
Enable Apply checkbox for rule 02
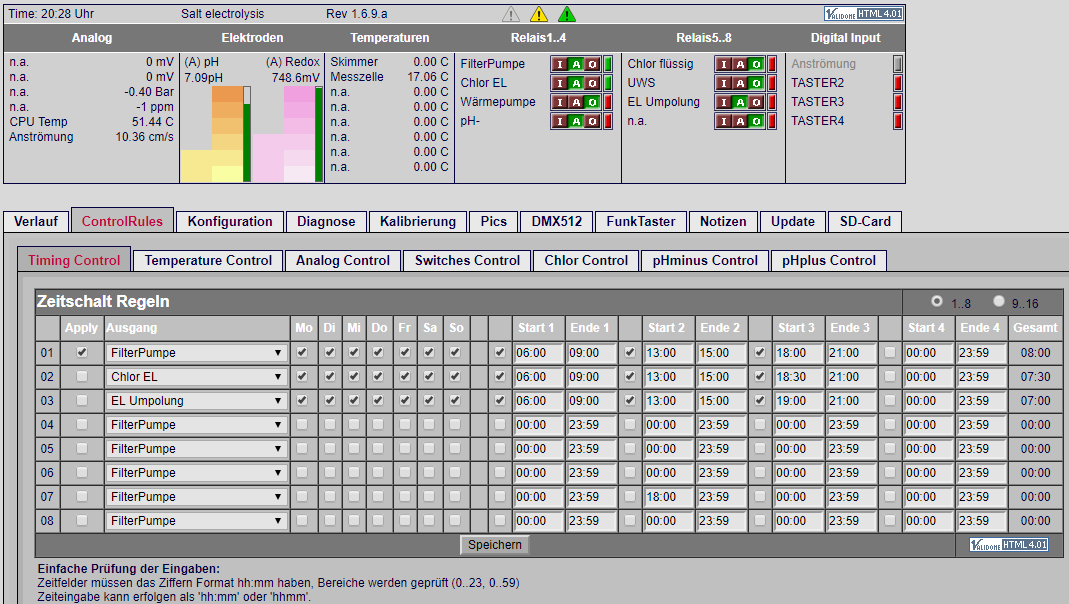(82, 376)
